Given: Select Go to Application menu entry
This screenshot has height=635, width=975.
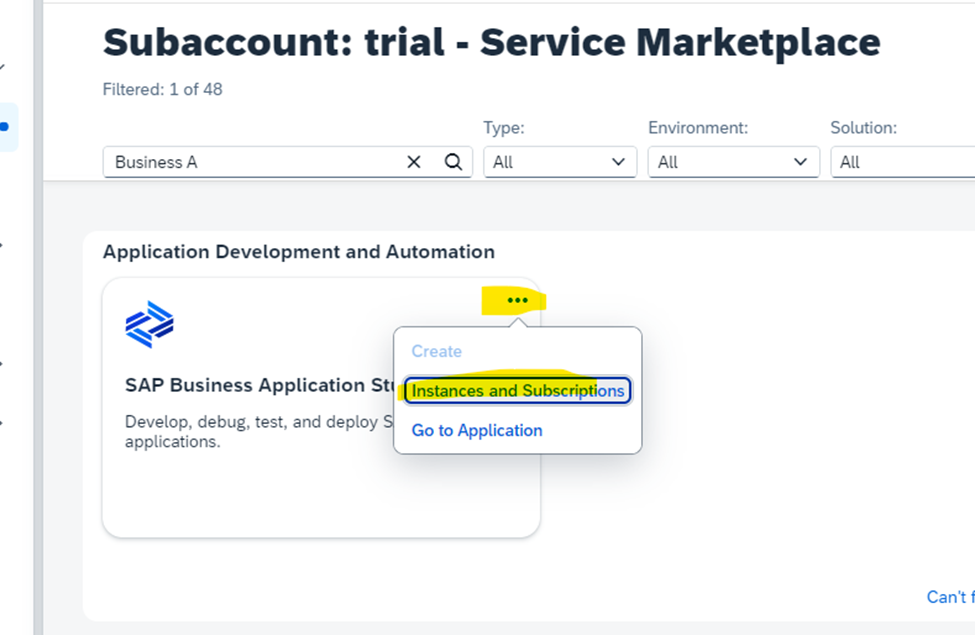Looking at the screenshot, I should tap(477, 430).
